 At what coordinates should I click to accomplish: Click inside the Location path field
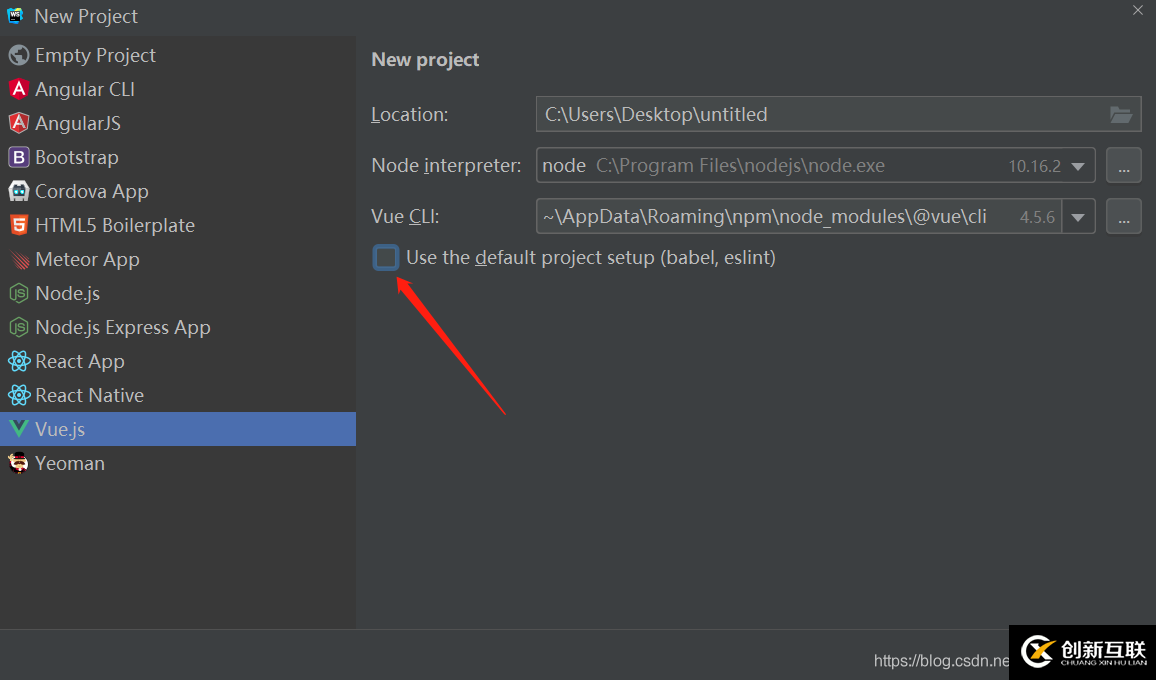(750, 114)
